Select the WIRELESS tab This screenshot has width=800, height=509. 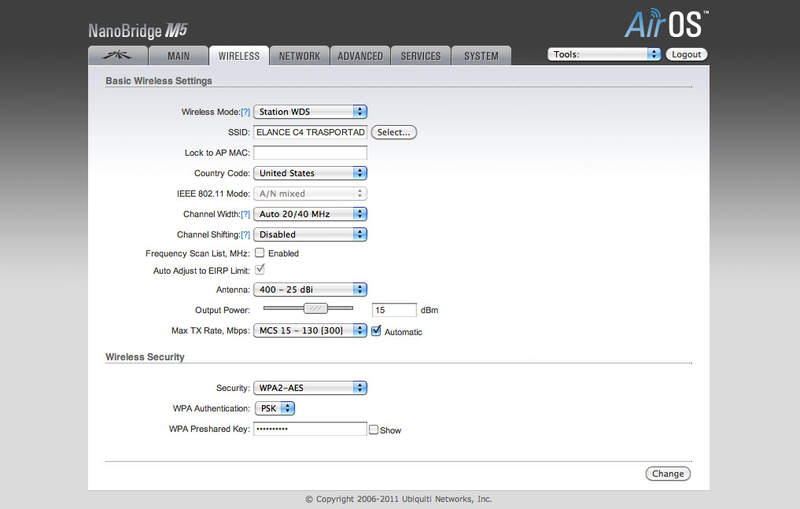pos(239,56)
